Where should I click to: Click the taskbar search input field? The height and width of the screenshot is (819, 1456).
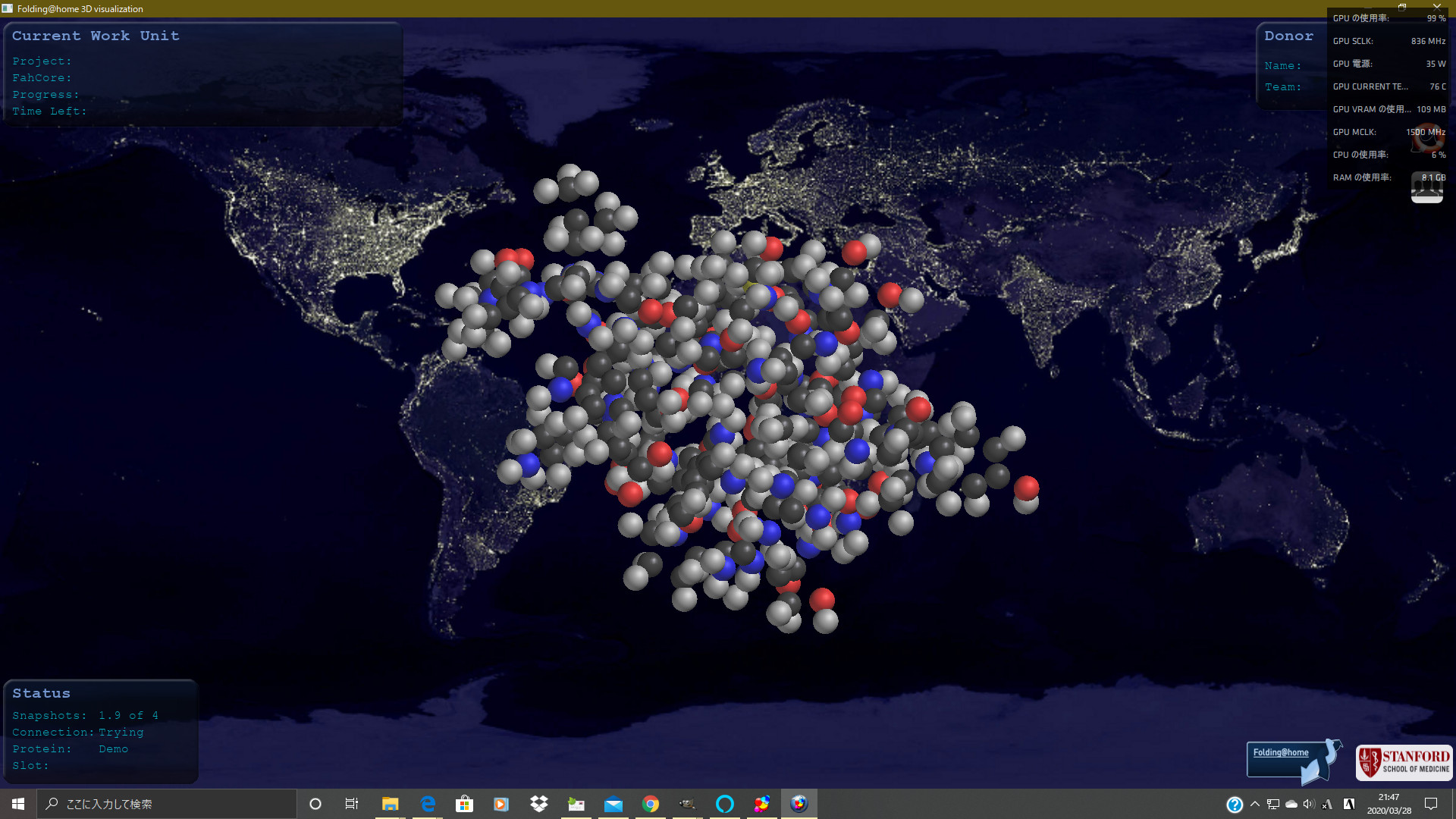167,804
